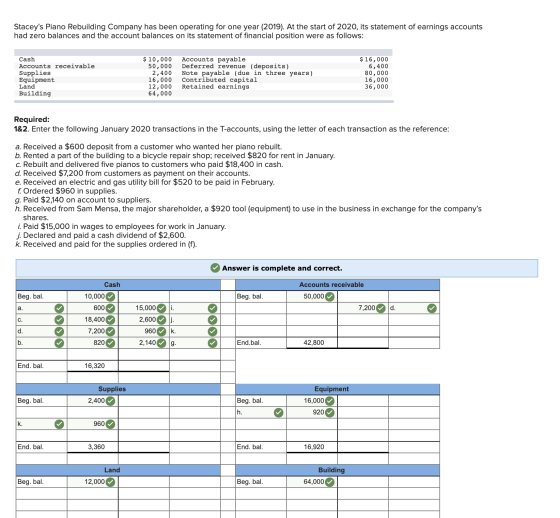Click the checkmark next to 15,000 wages entry

point(162,308)
